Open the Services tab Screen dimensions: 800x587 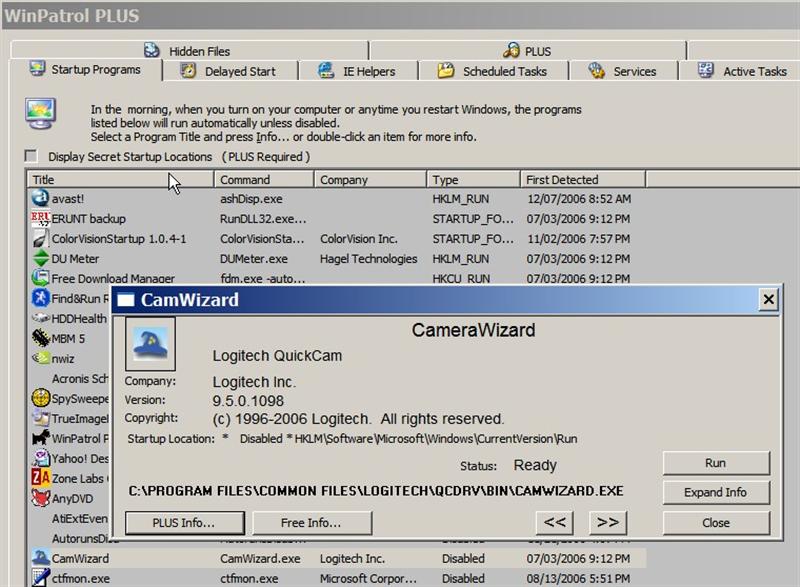tap(622, 71)
